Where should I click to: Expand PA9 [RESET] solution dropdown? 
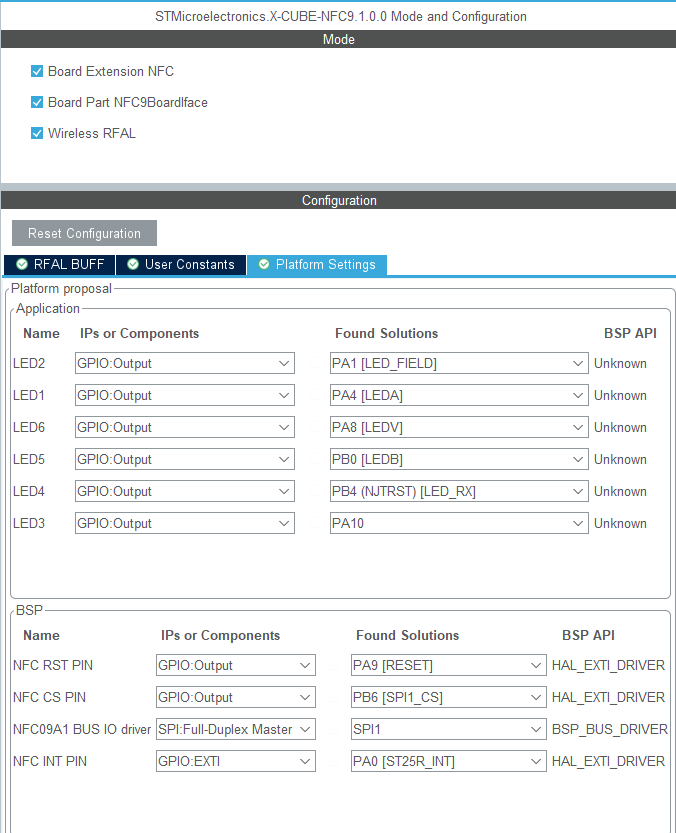pos(449,665)
